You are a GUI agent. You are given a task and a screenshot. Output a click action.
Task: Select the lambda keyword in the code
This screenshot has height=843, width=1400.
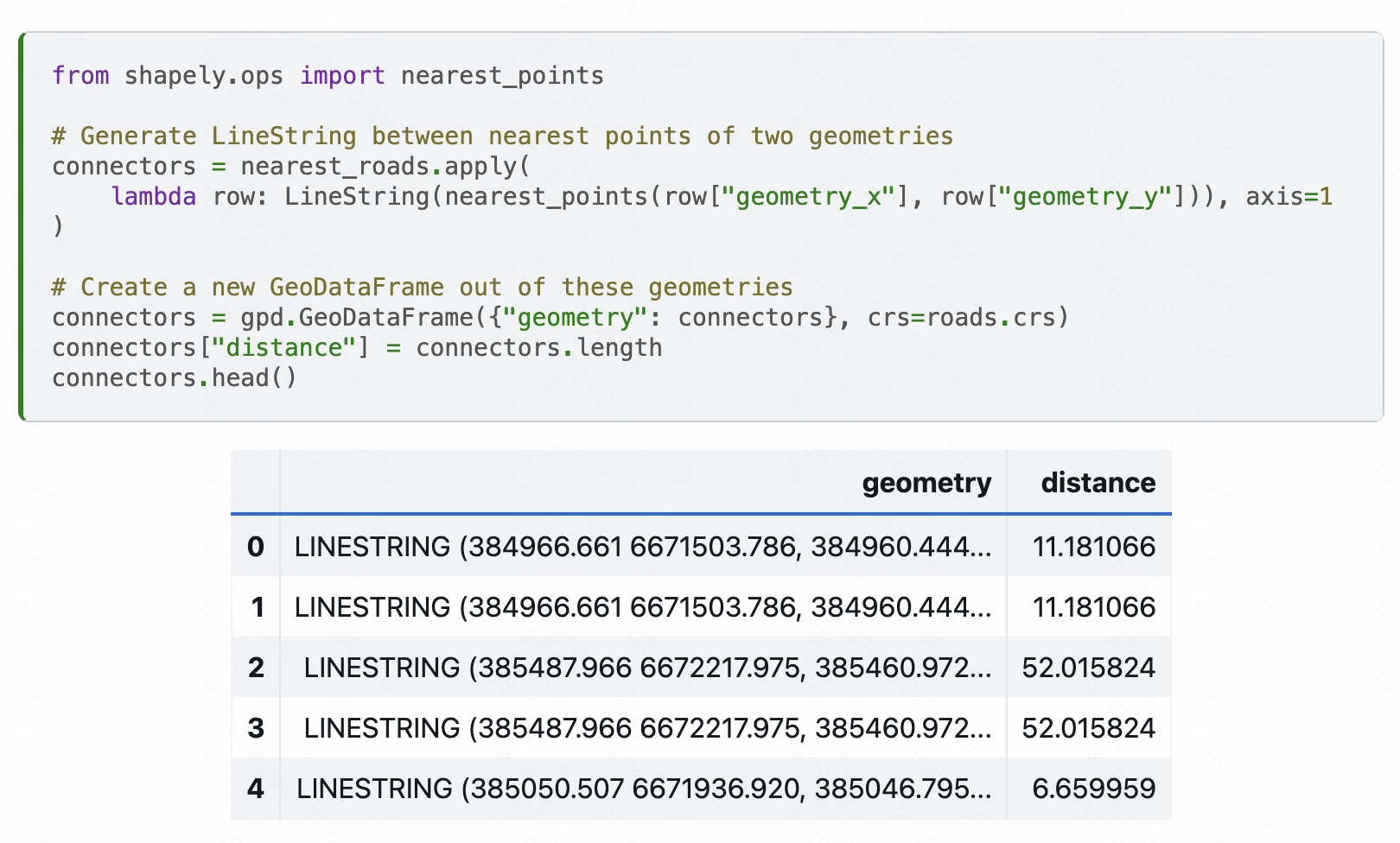click(153, 196)
